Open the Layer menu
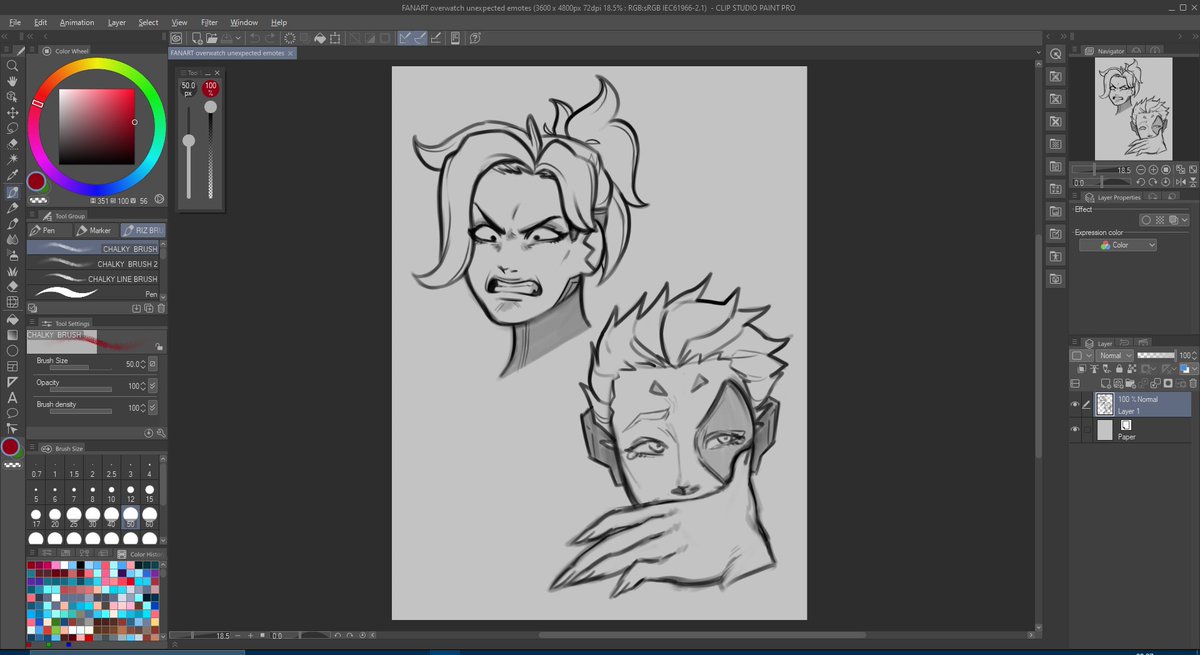Screen dimensions: 1200x655 (x=117, y=22)
